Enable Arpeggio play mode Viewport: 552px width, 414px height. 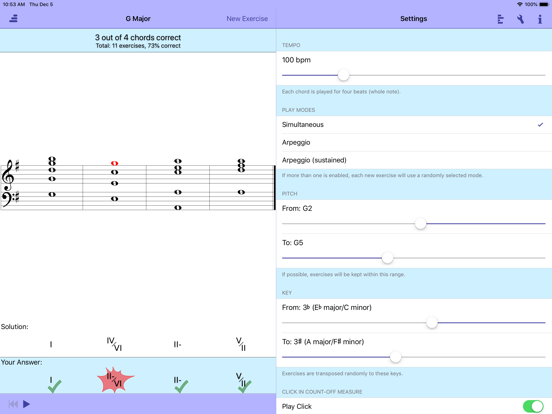[414, 143]
